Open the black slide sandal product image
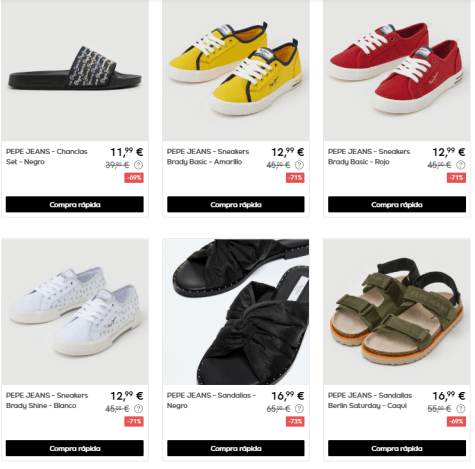Image resolution: width=475 pixels, height=469 pixels. click(75, 70)
